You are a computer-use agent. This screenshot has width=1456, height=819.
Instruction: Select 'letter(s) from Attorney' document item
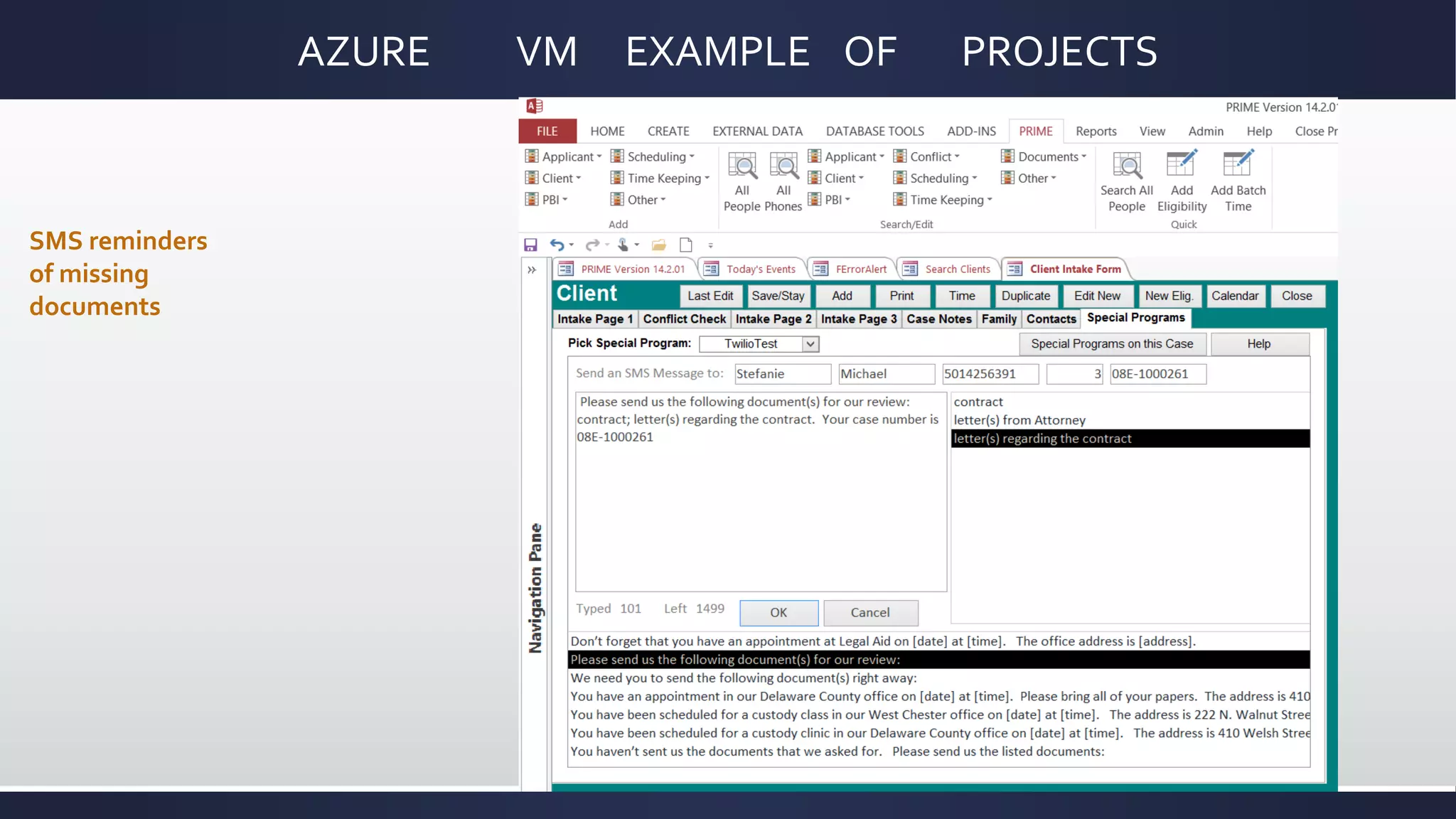coord(1130,420)
